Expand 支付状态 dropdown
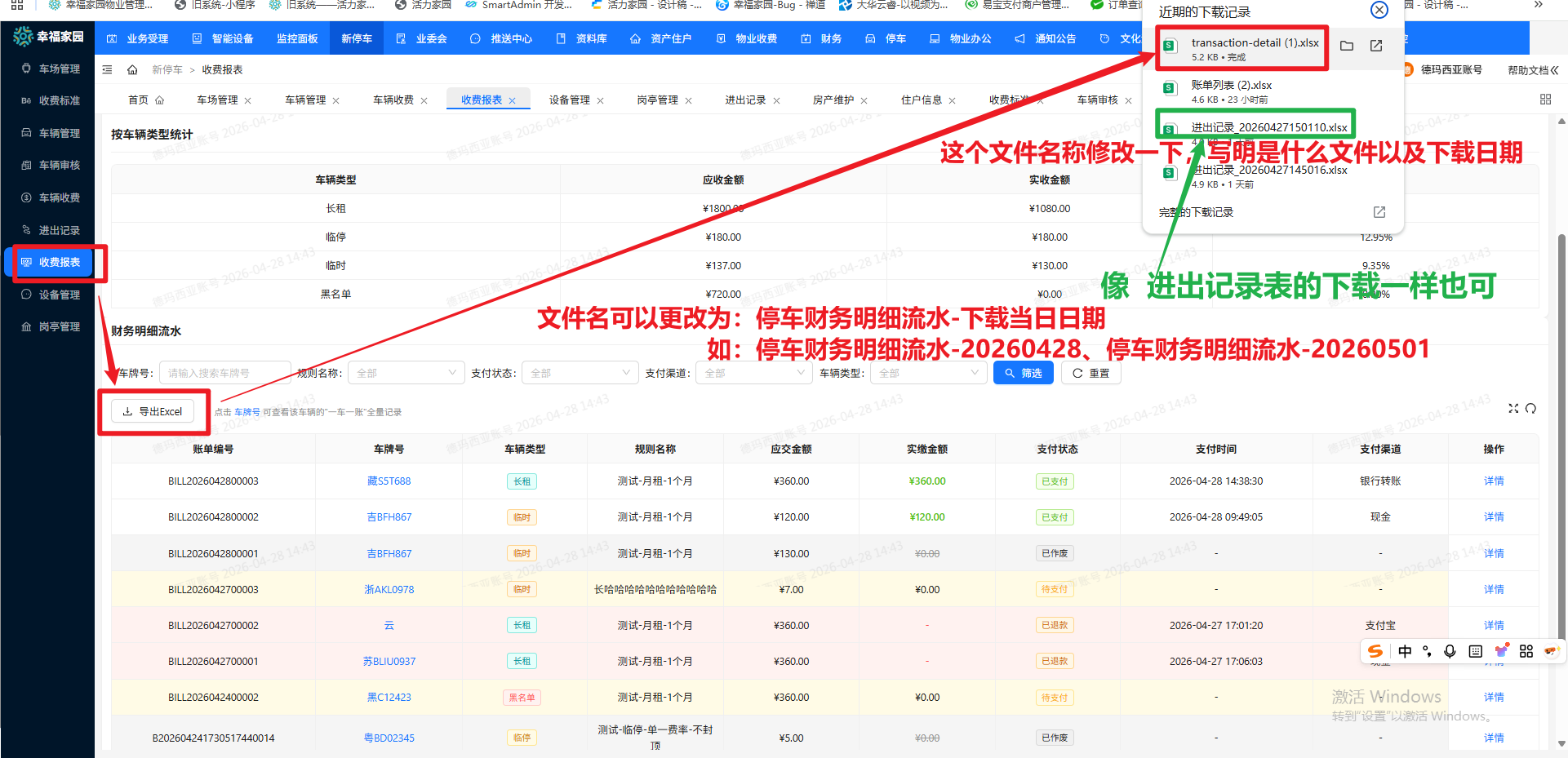The height and width of the screenshot is (758, 1568). coord(580,373)
